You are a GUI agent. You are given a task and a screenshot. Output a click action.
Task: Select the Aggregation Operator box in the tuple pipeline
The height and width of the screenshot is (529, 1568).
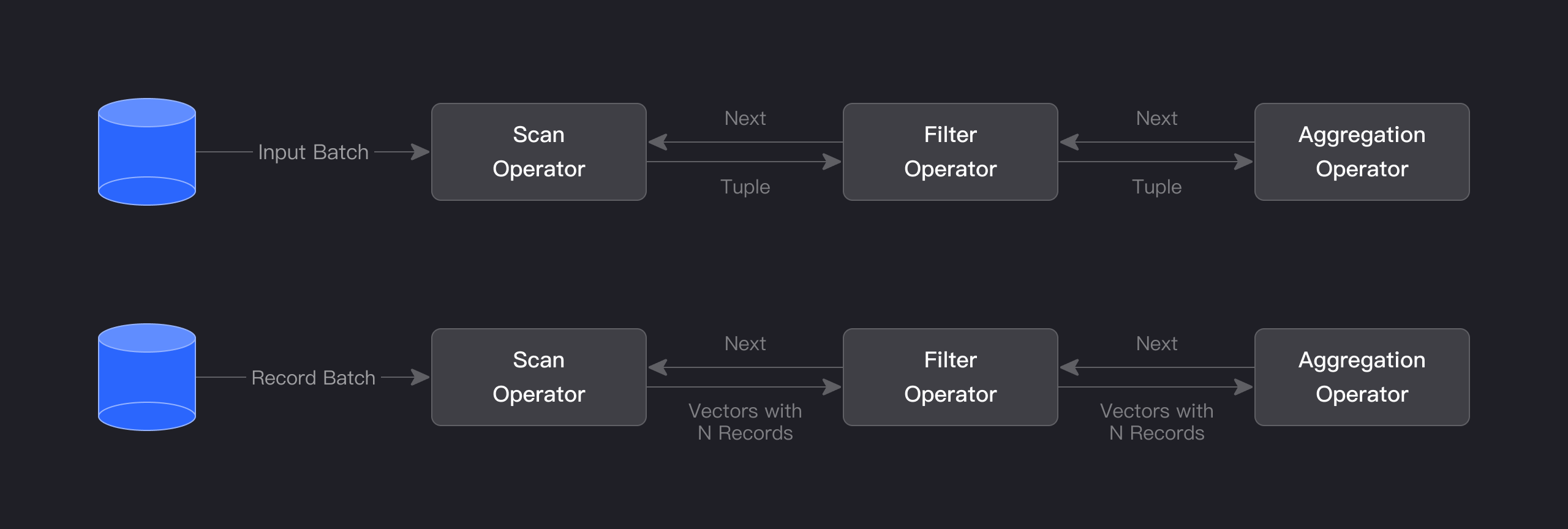click(1362, 152)
